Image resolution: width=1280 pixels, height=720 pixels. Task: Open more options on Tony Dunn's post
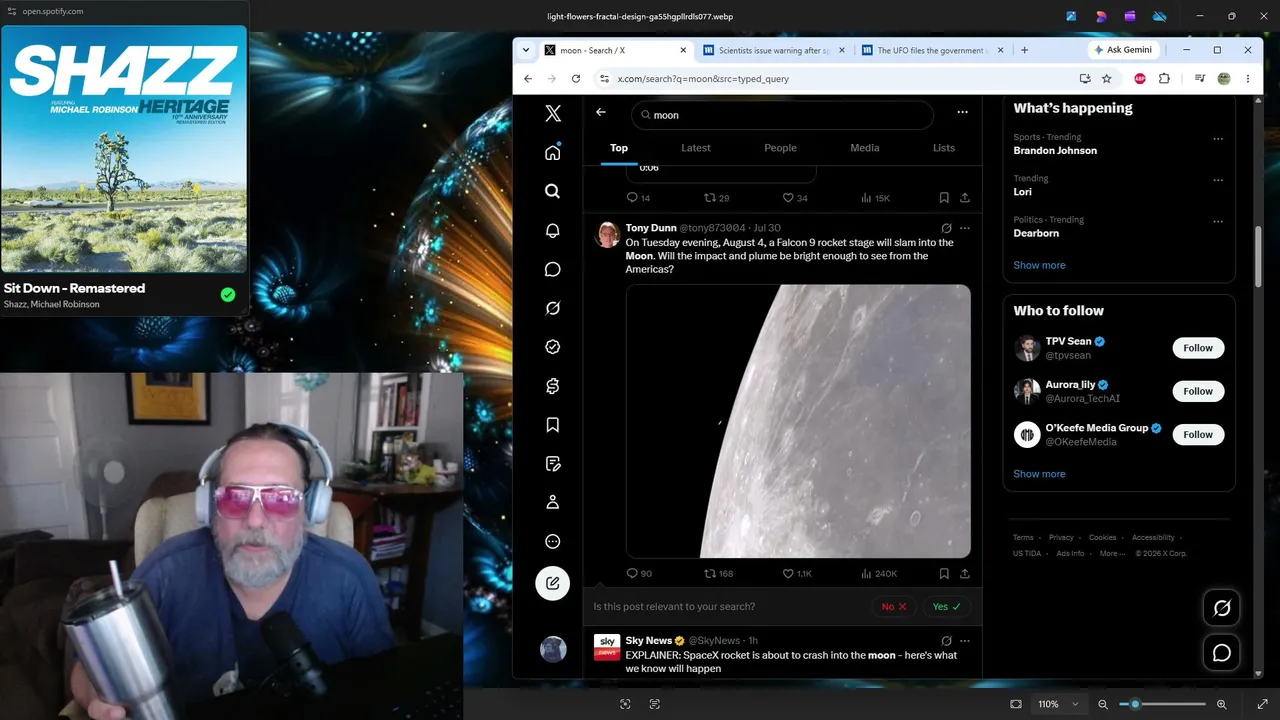[965, 228]
